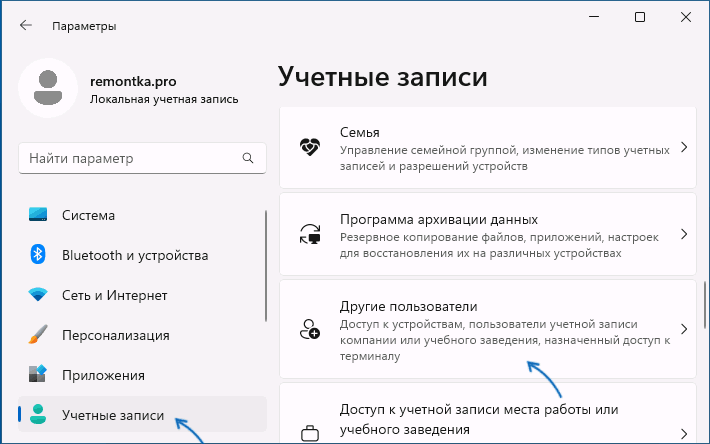Screen dimensions: 710x444
Task: Click the remontka.pro account name
Action: (133, 81)
